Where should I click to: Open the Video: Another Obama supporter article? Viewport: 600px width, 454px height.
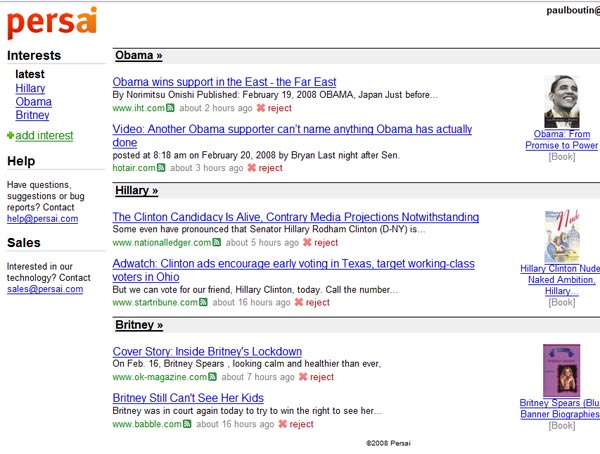[292, 136]
